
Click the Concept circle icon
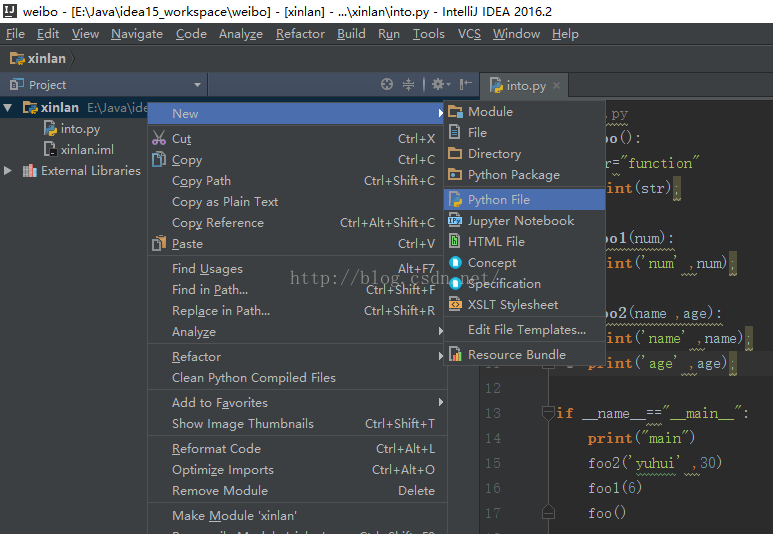(456, 262)
